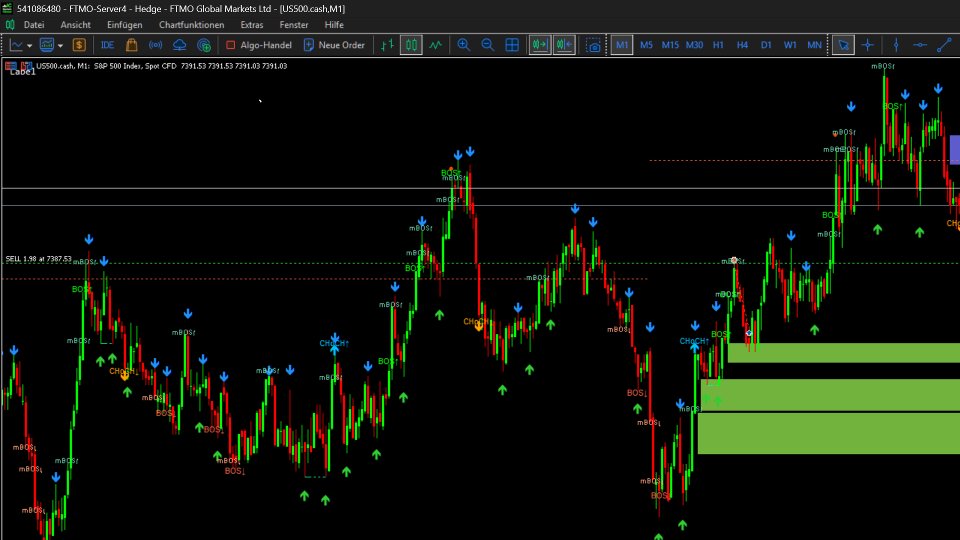960x540 pixels.
Task: Take a chart screenshot with camera icon
Action: [x=593, y=45]
